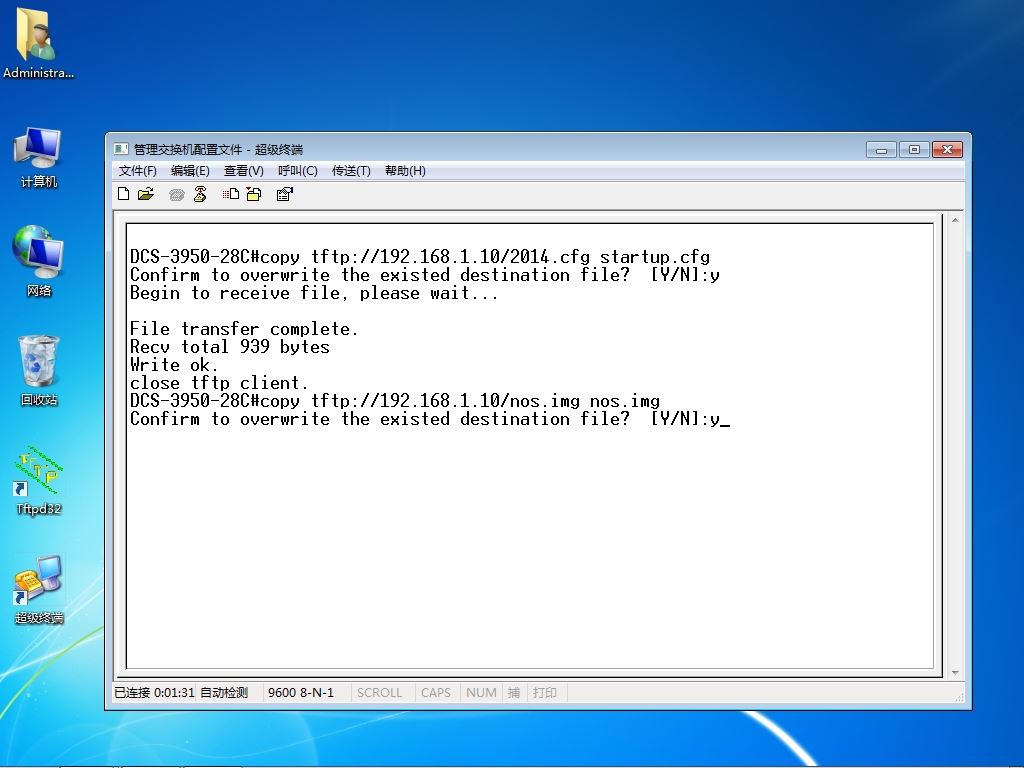The width and height of the screenshot is (1024, 768).
Task: Open the 编辑(E) menu
Action: (x=190, y=171)
